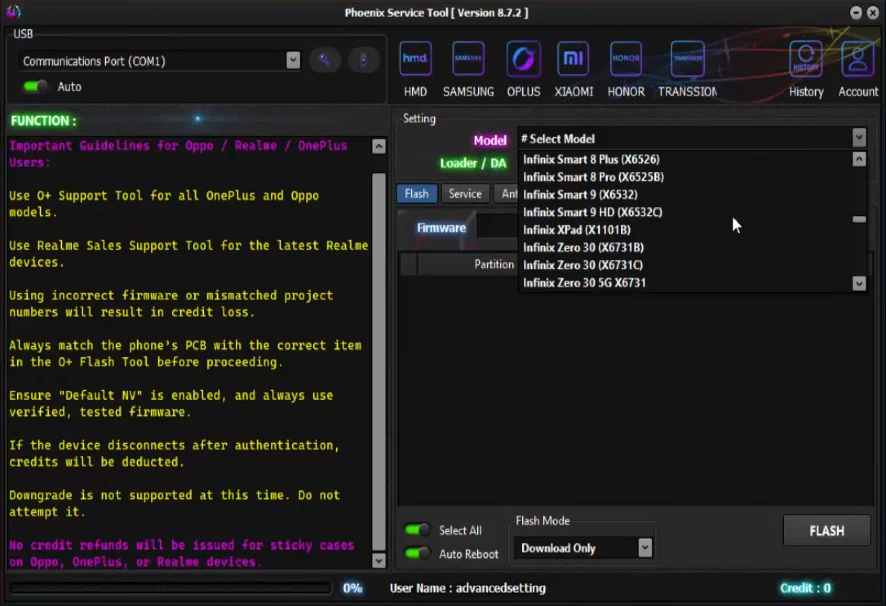Click the function log scroll-down arrow
This screenshot has width=886, height=606.
point(379,560)
